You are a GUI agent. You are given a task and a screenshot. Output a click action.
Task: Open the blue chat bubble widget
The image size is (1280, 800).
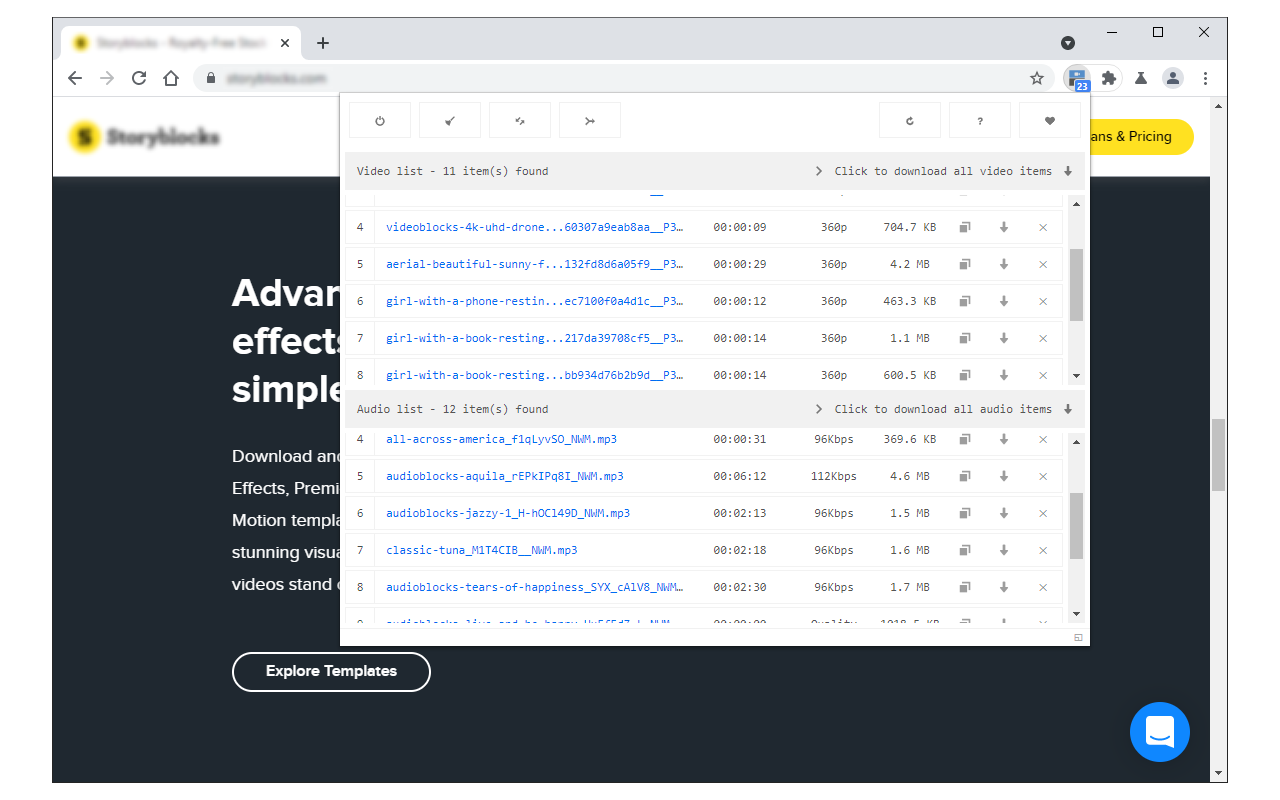(x=1159, y=732)
